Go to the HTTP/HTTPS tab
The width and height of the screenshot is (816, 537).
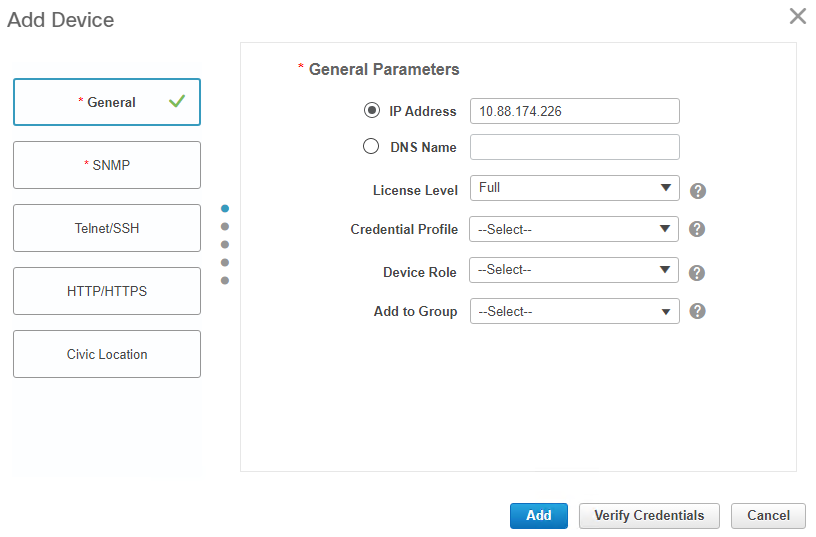coord(107,291)
